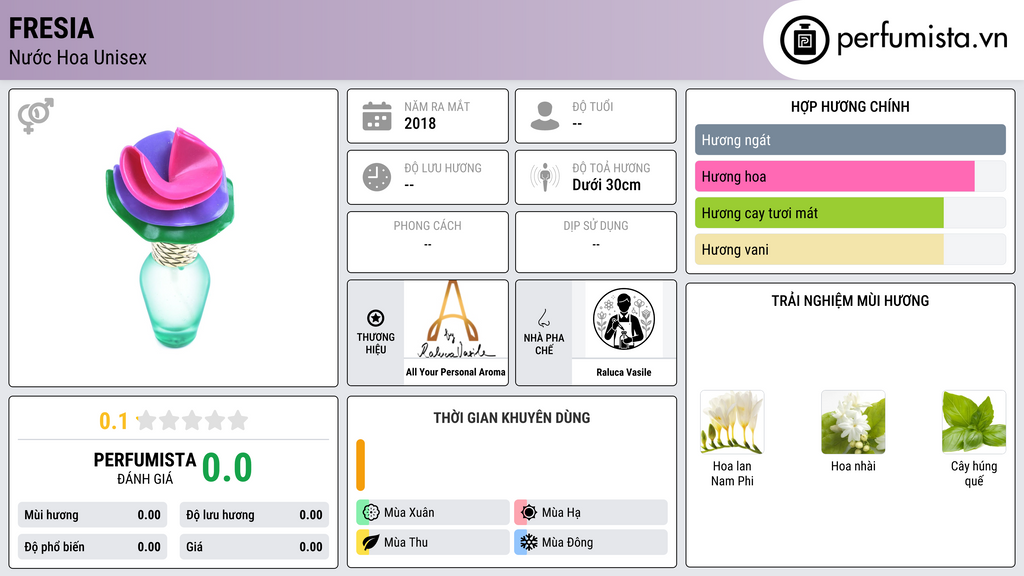
Task: Click the spring flower icon of Mùa Xuân
Action: click(x=371, y=513)
